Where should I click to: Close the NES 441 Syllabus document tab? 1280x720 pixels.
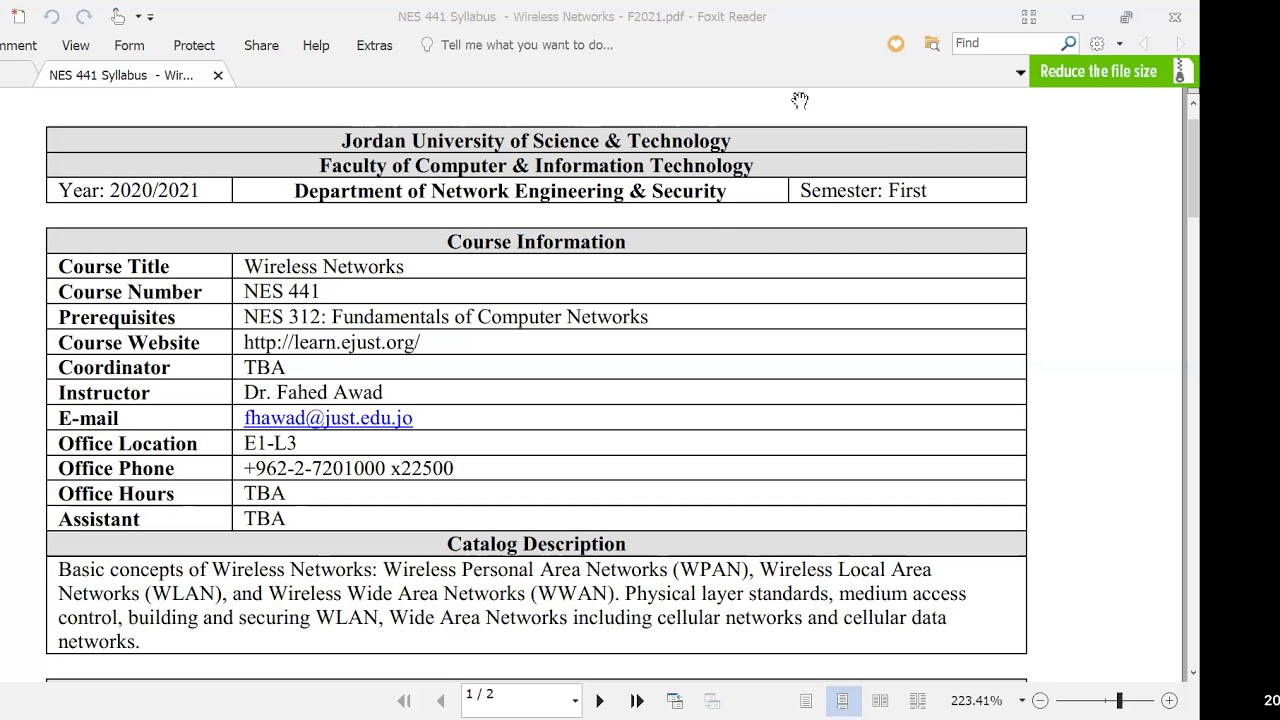pyautogui.click(x=218, y=75)
